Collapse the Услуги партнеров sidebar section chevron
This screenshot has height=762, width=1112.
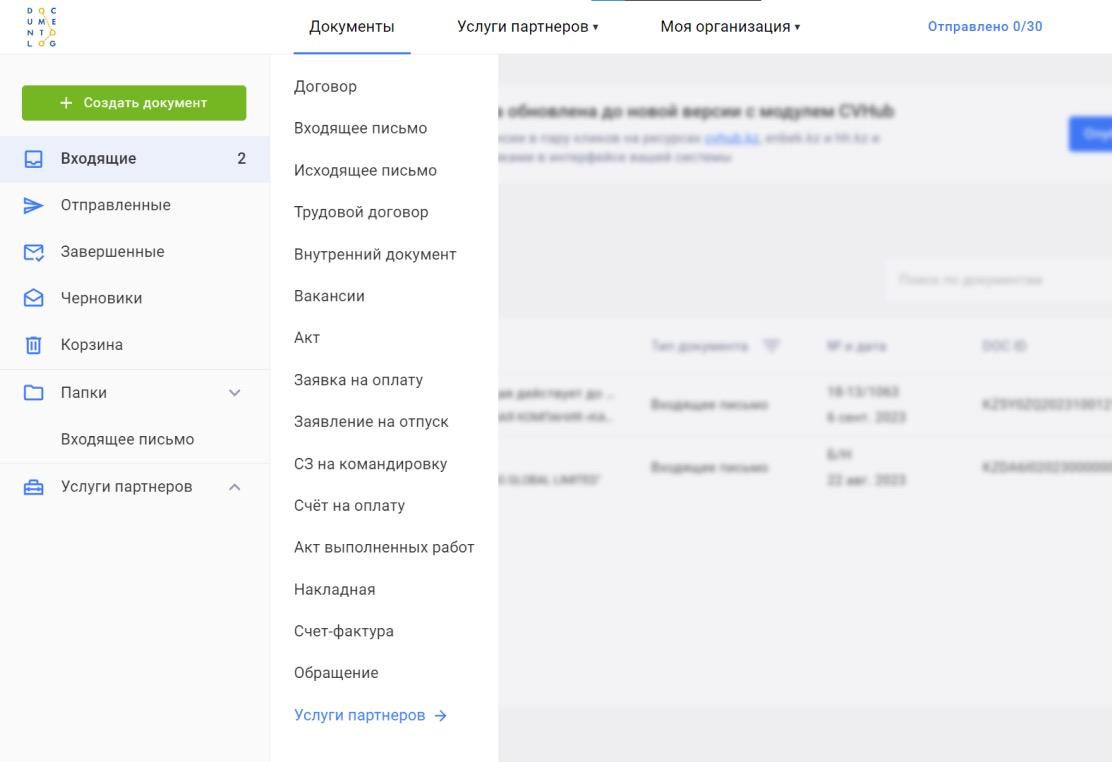click(x=235, y=488)
